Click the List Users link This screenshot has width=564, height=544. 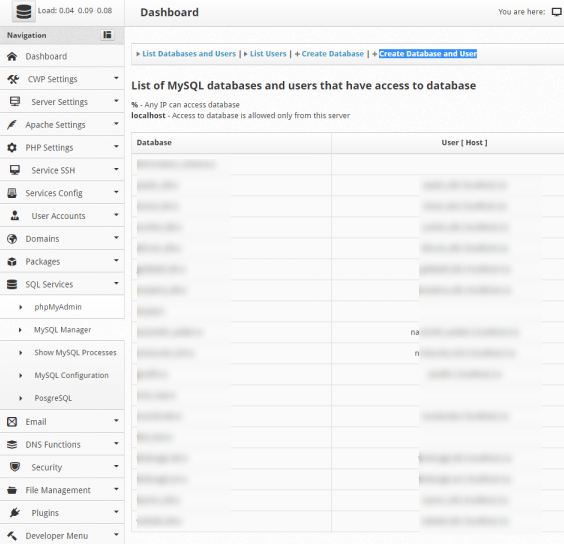point(268,54)
